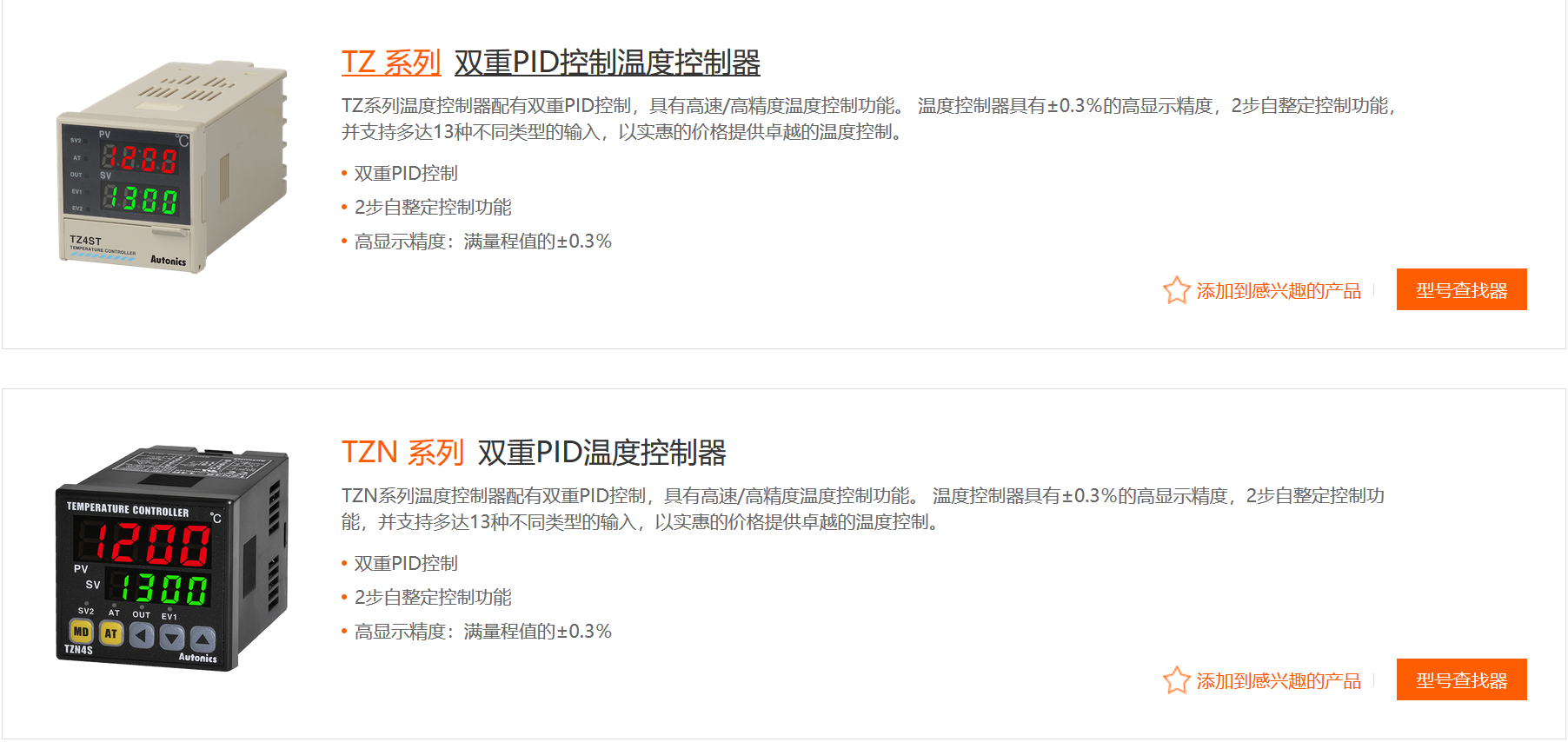Viewport: 1568px width, 742px height.
Task: Click the left arrow key on the TZN4S image
Action: pyautogui.click(x=142, y=636)
